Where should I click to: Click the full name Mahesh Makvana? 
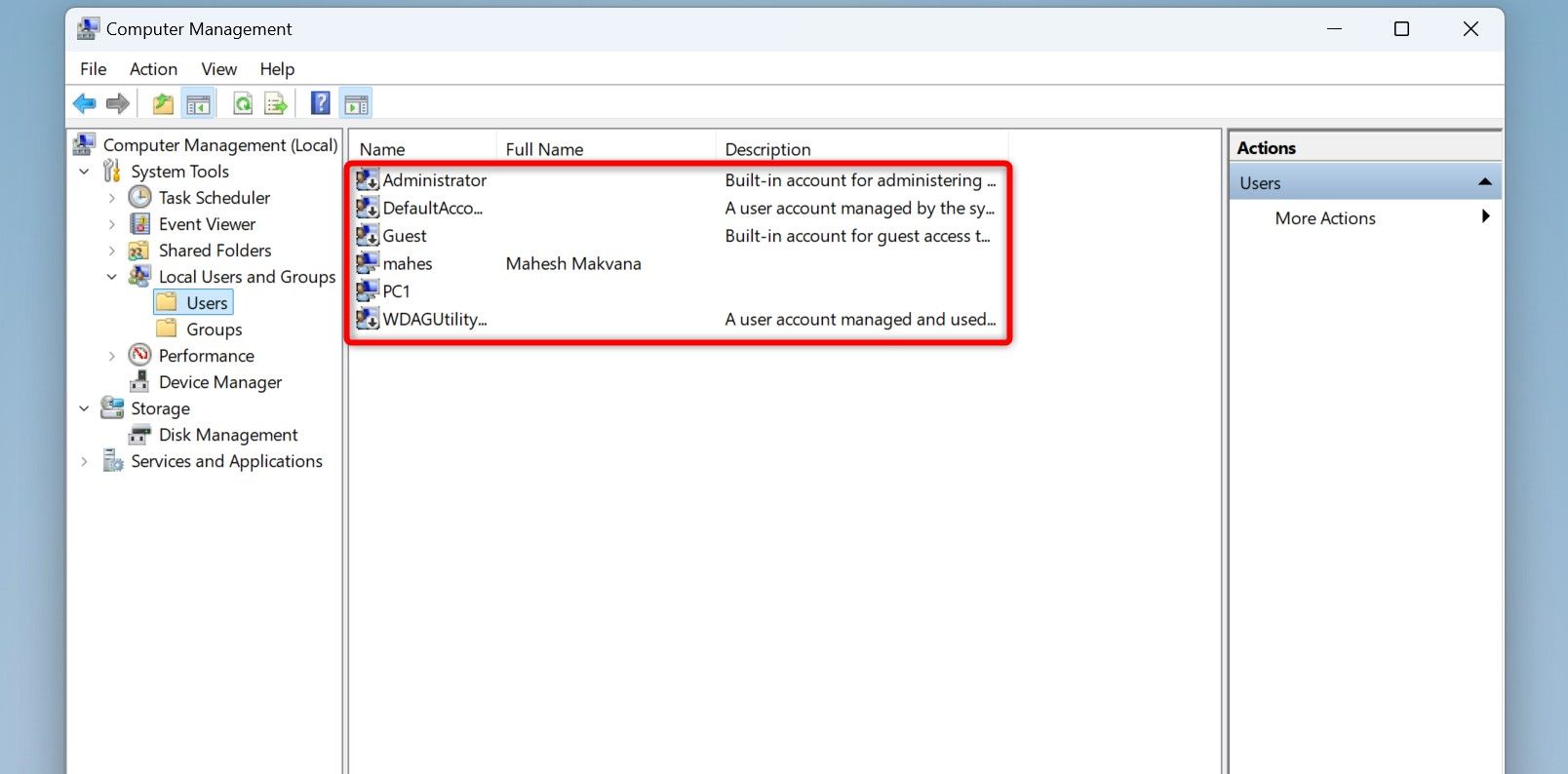[573, 264]
